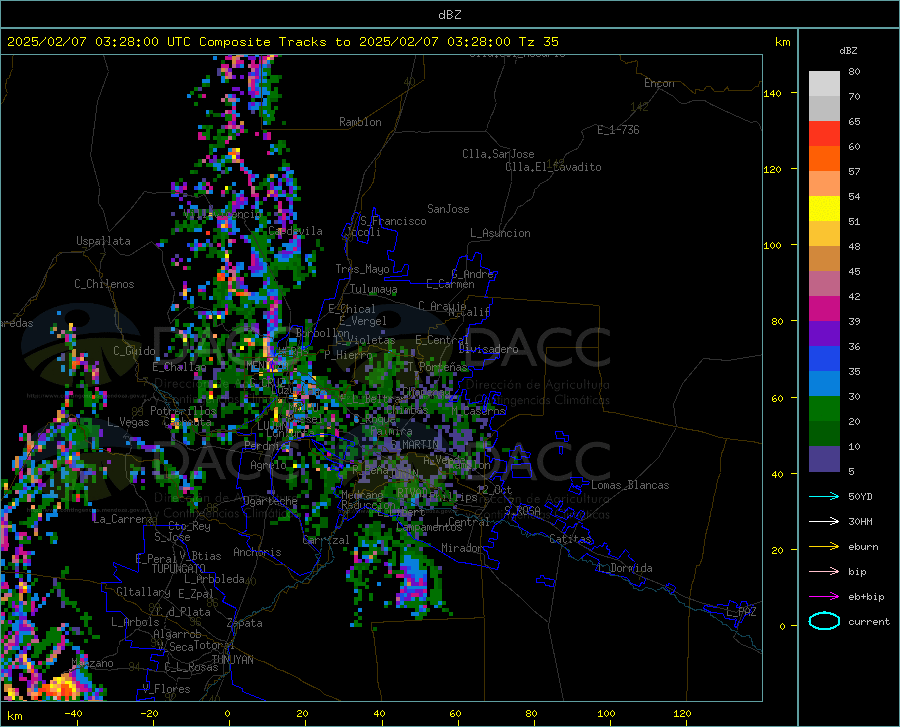900x727 pixels.
Task: Click the 100 km vertical axis tick
Action: pyautogui.click(x=772, y=245)
